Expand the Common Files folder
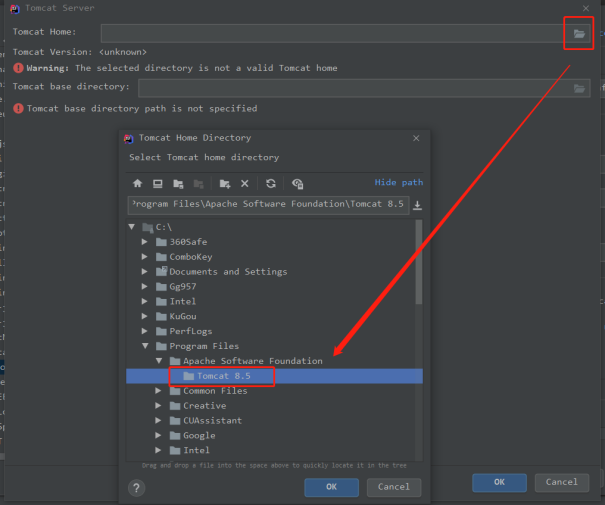 pyautogui.click(x=158, y=391)
